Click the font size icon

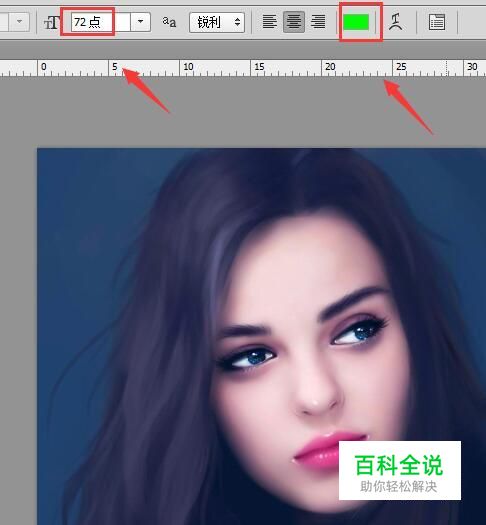pos(52,22)
